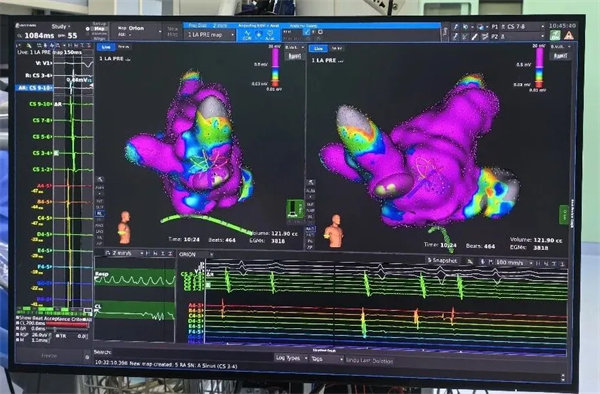Adjust the voltage color bar in right view
The width and height of the screenshot is (600, 394).
coord(539,68)
